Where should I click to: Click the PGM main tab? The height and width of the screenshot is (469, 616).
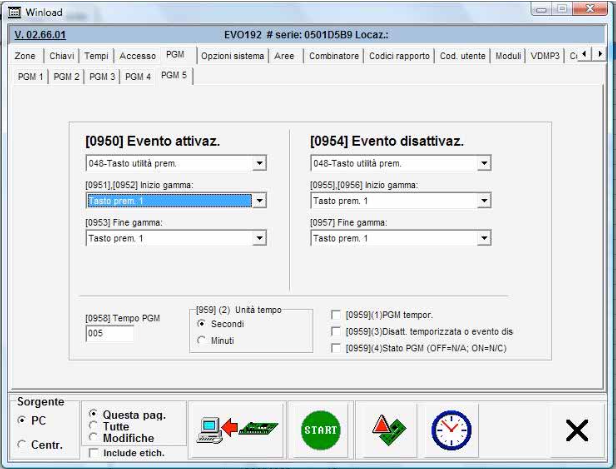[175, 54]
